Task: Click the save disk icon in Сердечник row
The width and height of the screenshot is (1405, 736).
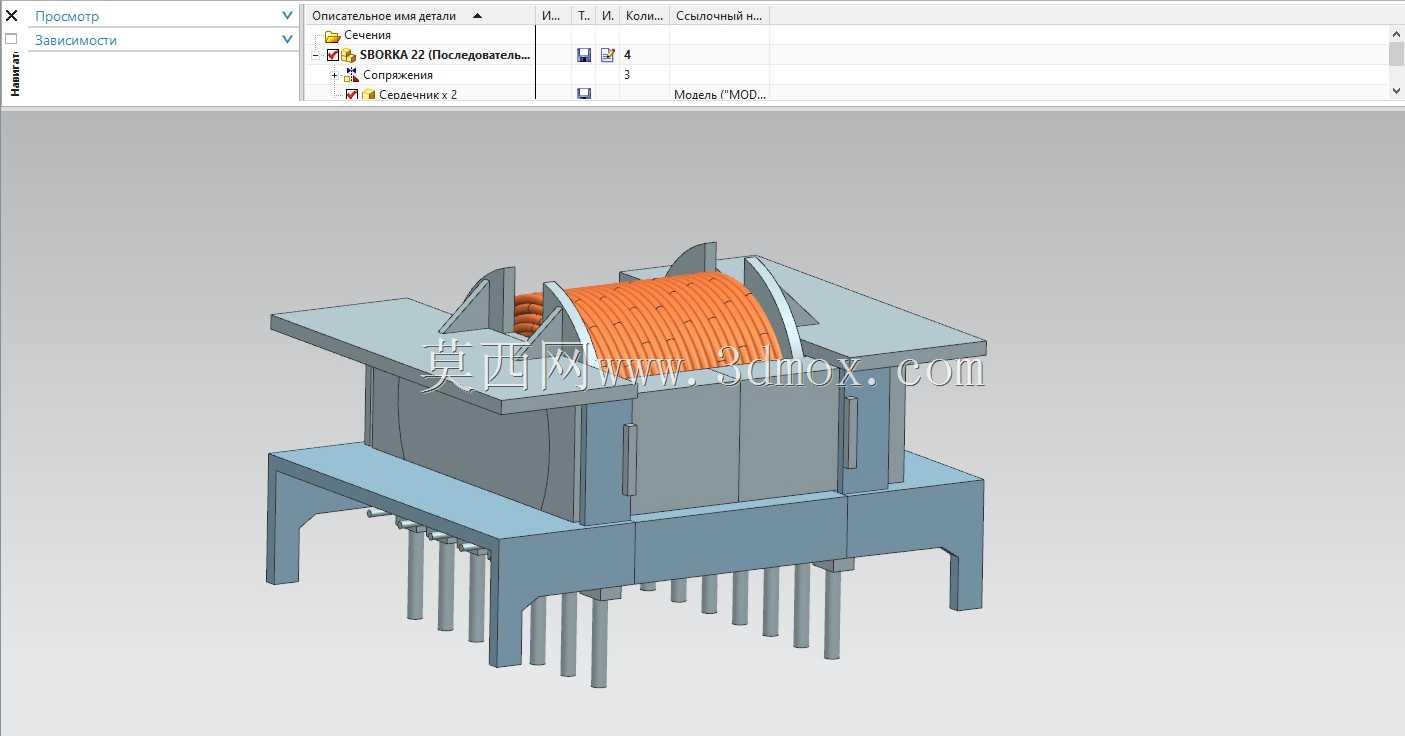Action: coord(584,94)
